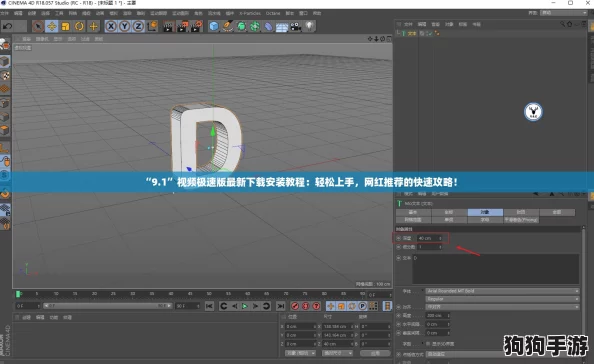The image size is (594, 364).
Task: Click the Apply button in coordinates panel
Action: [375, 353]
